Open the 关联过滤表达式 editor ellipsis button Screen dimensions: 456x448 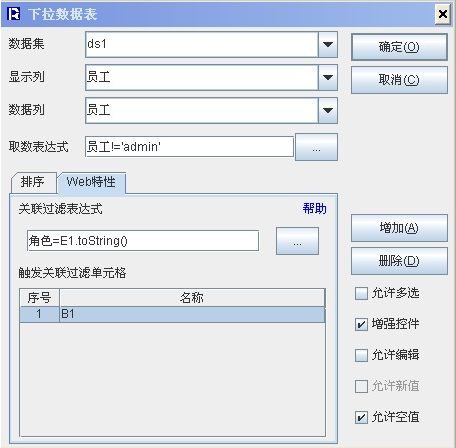coord(297,241)
